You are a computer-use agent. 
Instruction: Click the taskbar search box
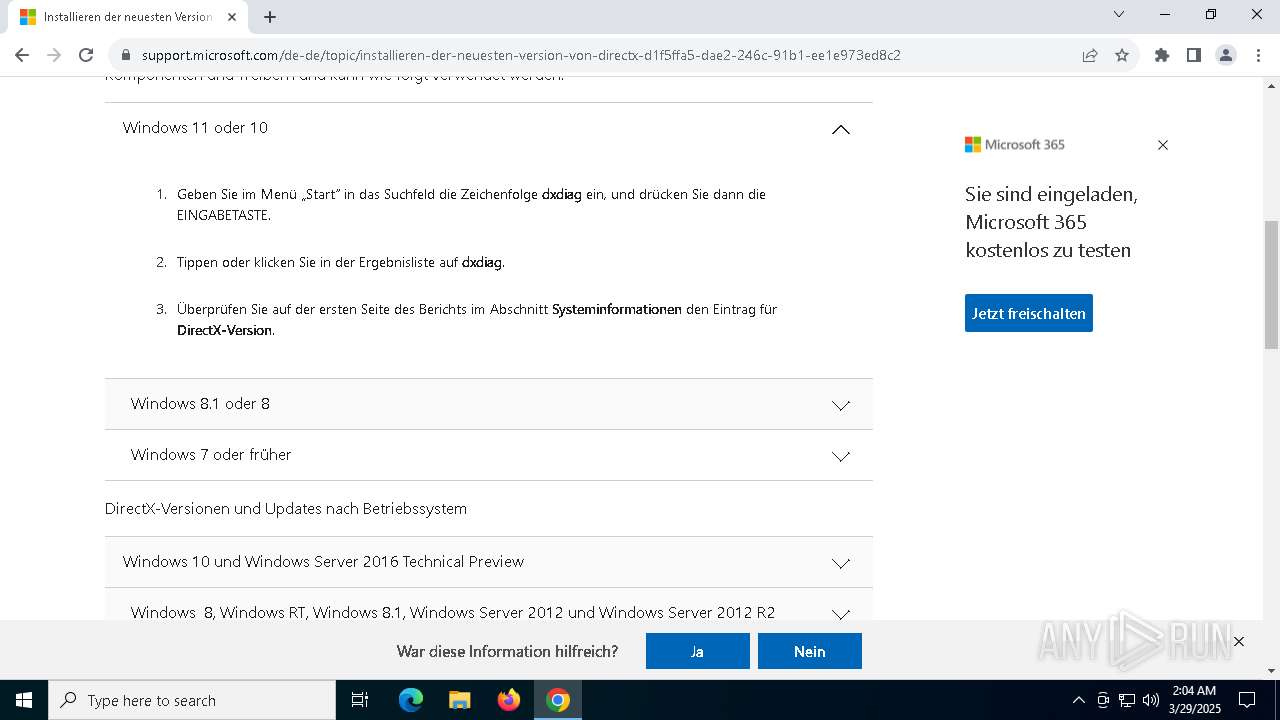[192, 700]
